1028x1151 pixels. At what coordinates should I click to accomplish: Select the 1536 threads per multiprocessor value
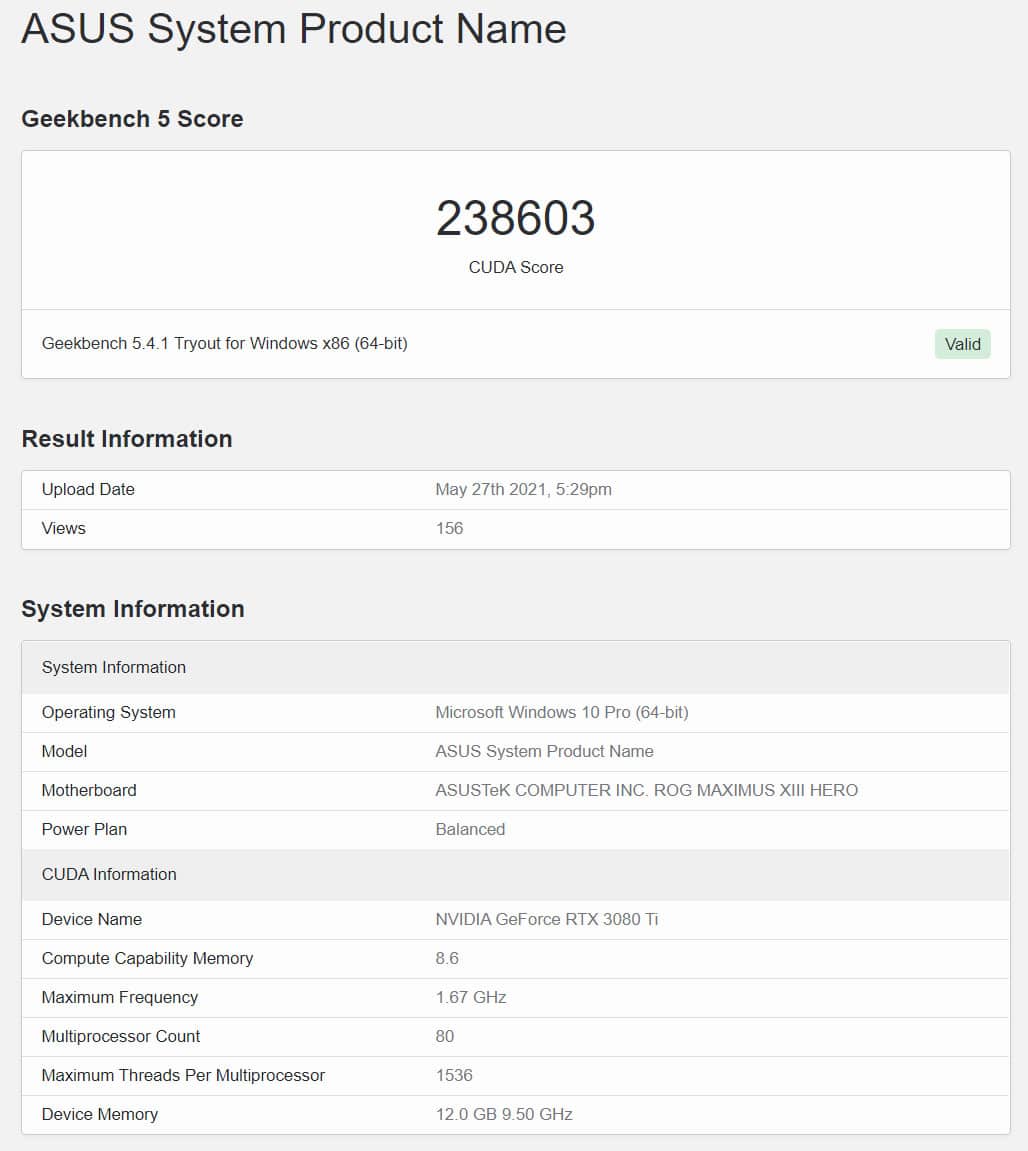pyautogui.click(x=454, y=1075)
